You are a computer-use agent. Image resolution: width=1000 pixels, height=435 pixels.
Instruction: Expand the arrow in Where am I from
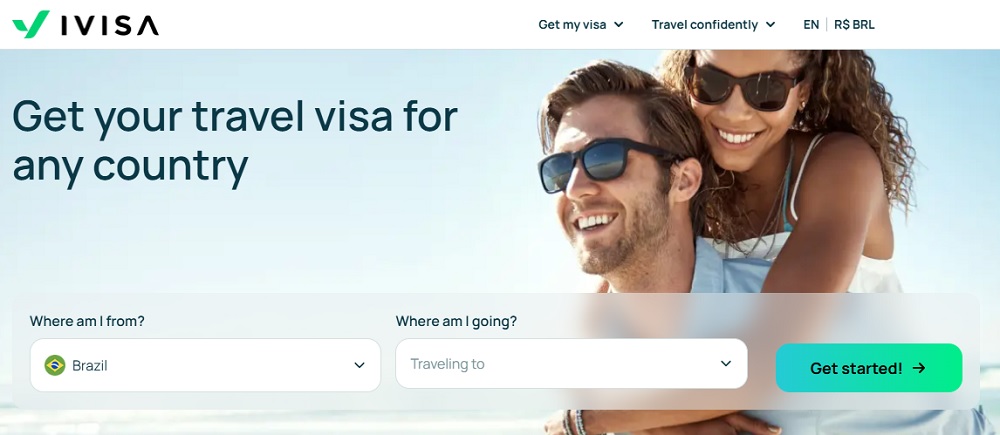(x=359, y=365)
